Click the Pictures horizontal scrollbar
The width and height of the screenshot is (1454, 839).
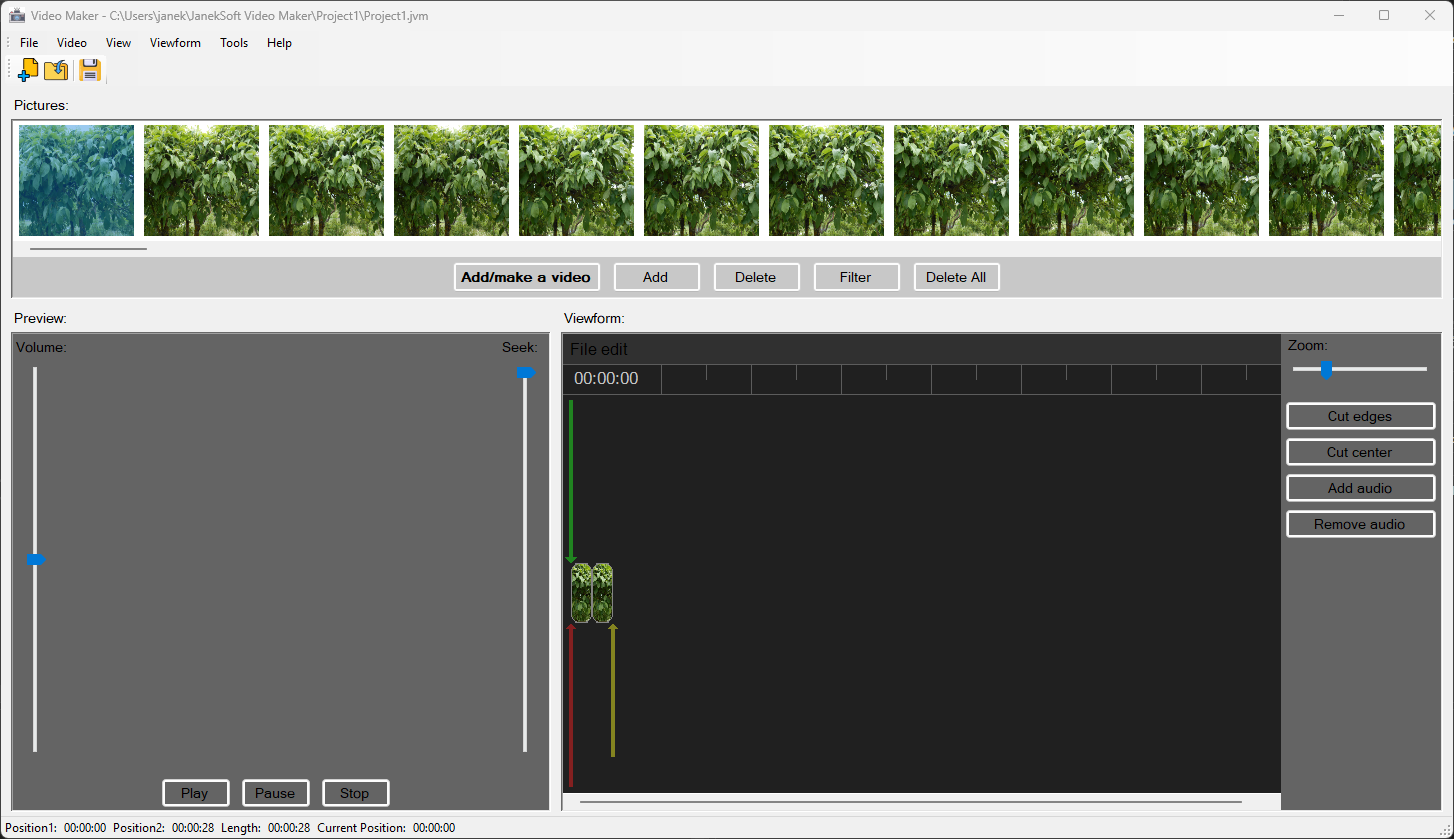point(88,248)
